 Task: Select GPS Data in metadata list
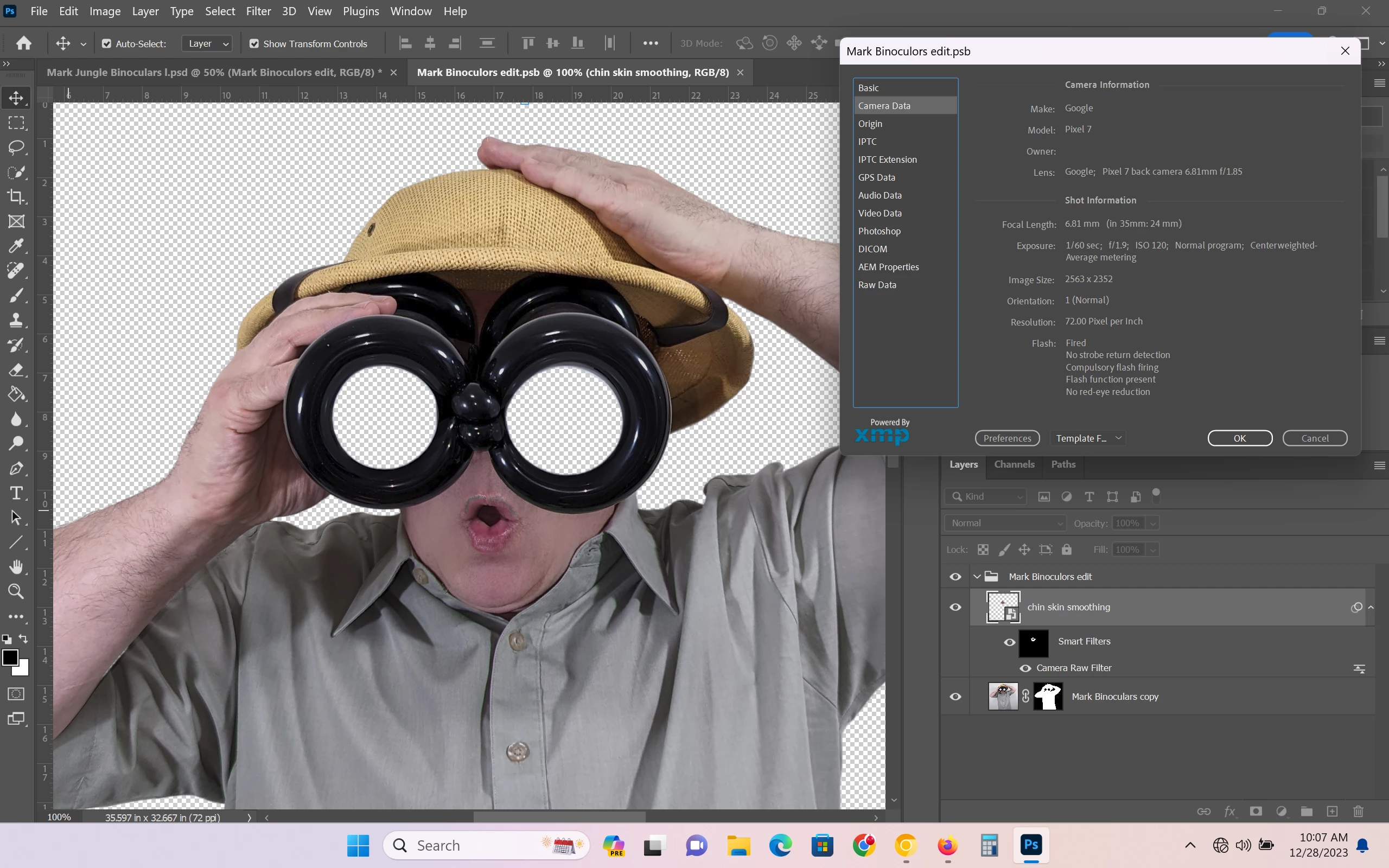tap(876, 177)
